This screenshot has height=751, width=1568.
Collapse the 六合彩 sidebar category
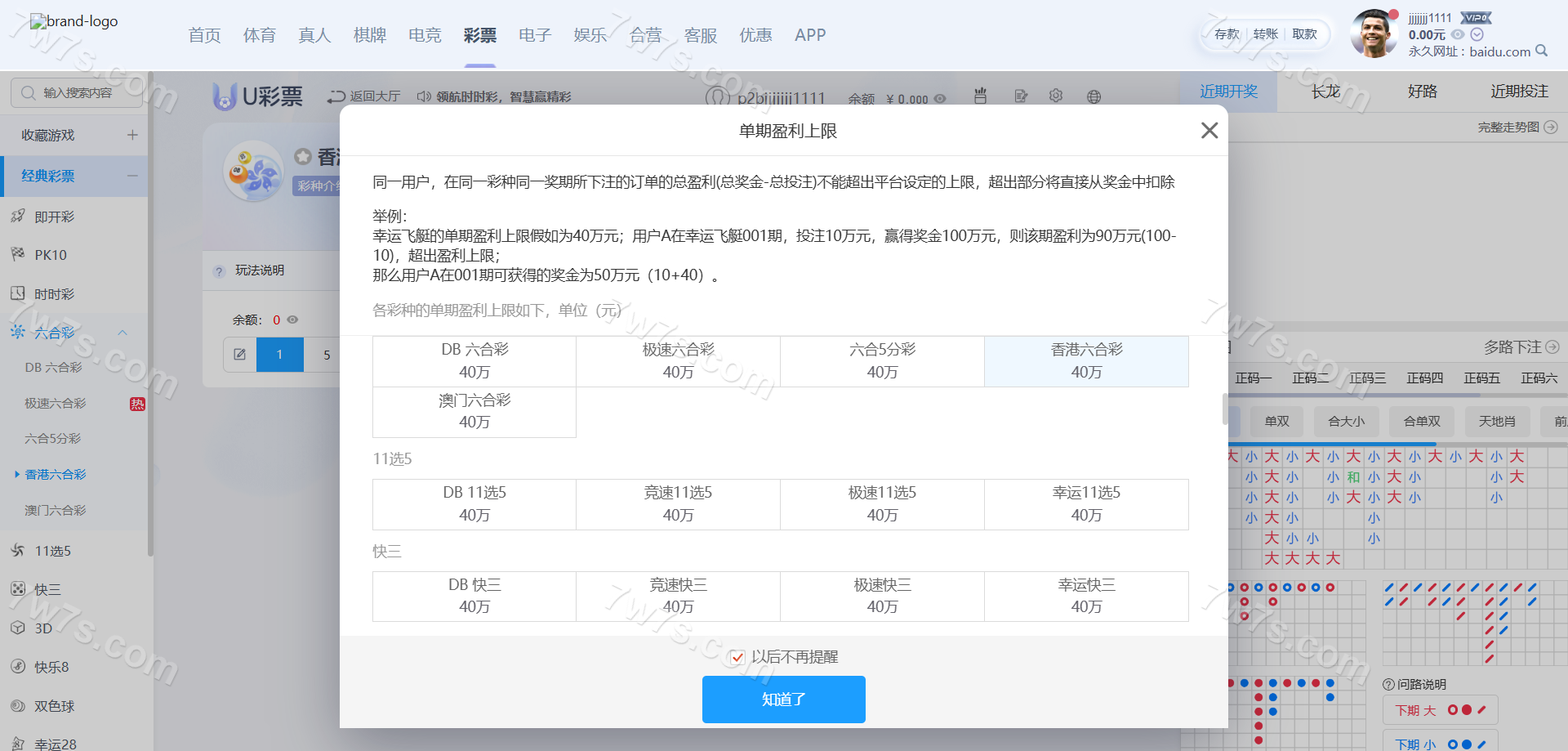point(122,333)
